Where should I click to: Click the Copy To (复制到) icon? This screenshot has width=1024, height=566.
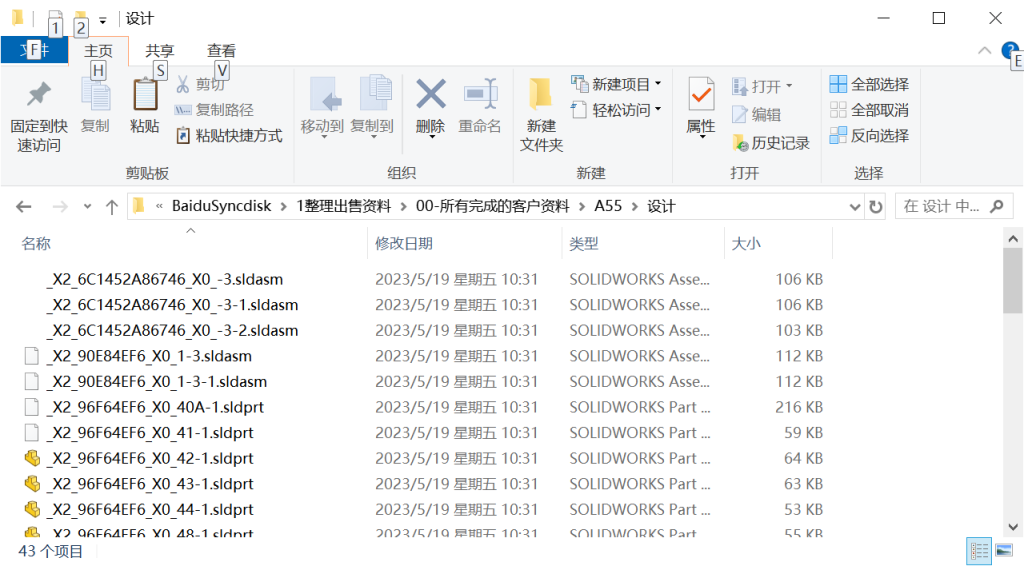pos(376,95)
